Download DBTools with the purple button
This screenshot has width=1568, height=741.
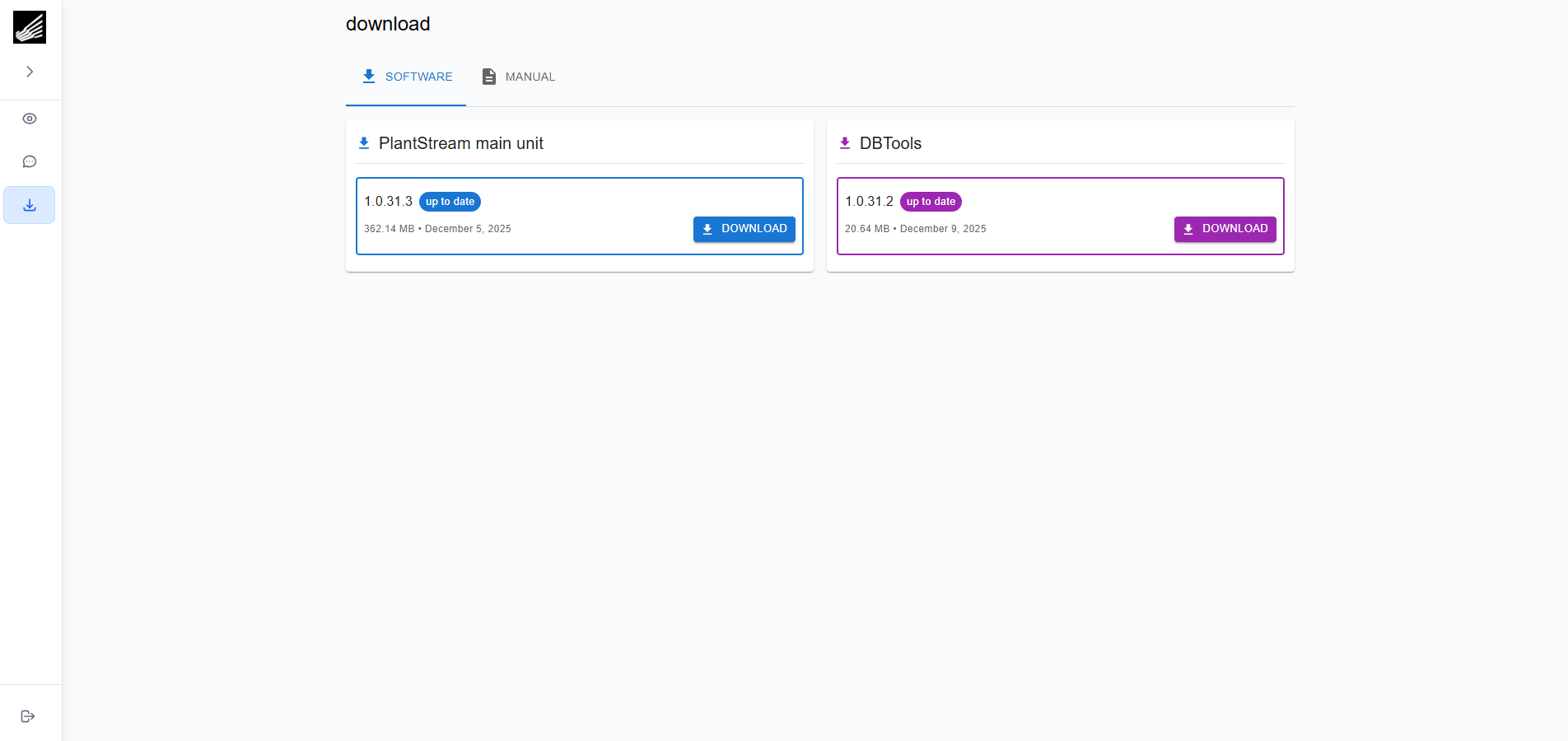[1225, 229]
